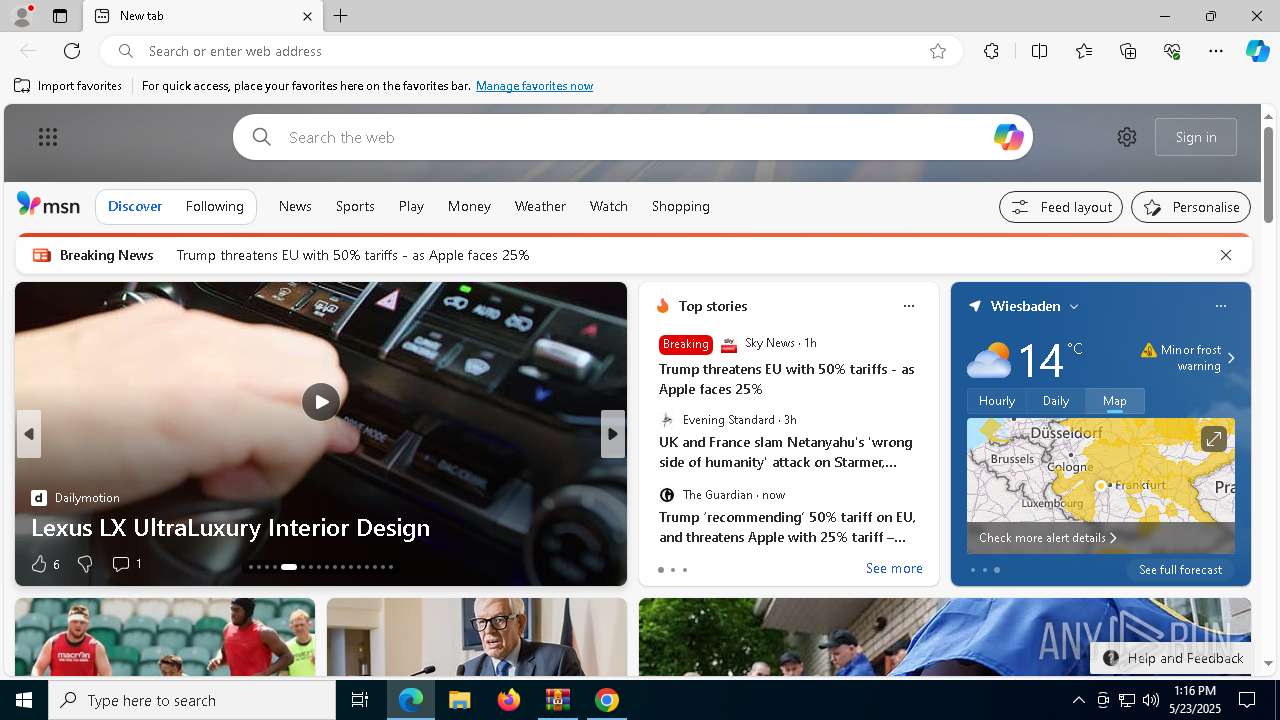Screen dimensions: 1280x720
Task: Open the Watch section
Action: (609, 206)
